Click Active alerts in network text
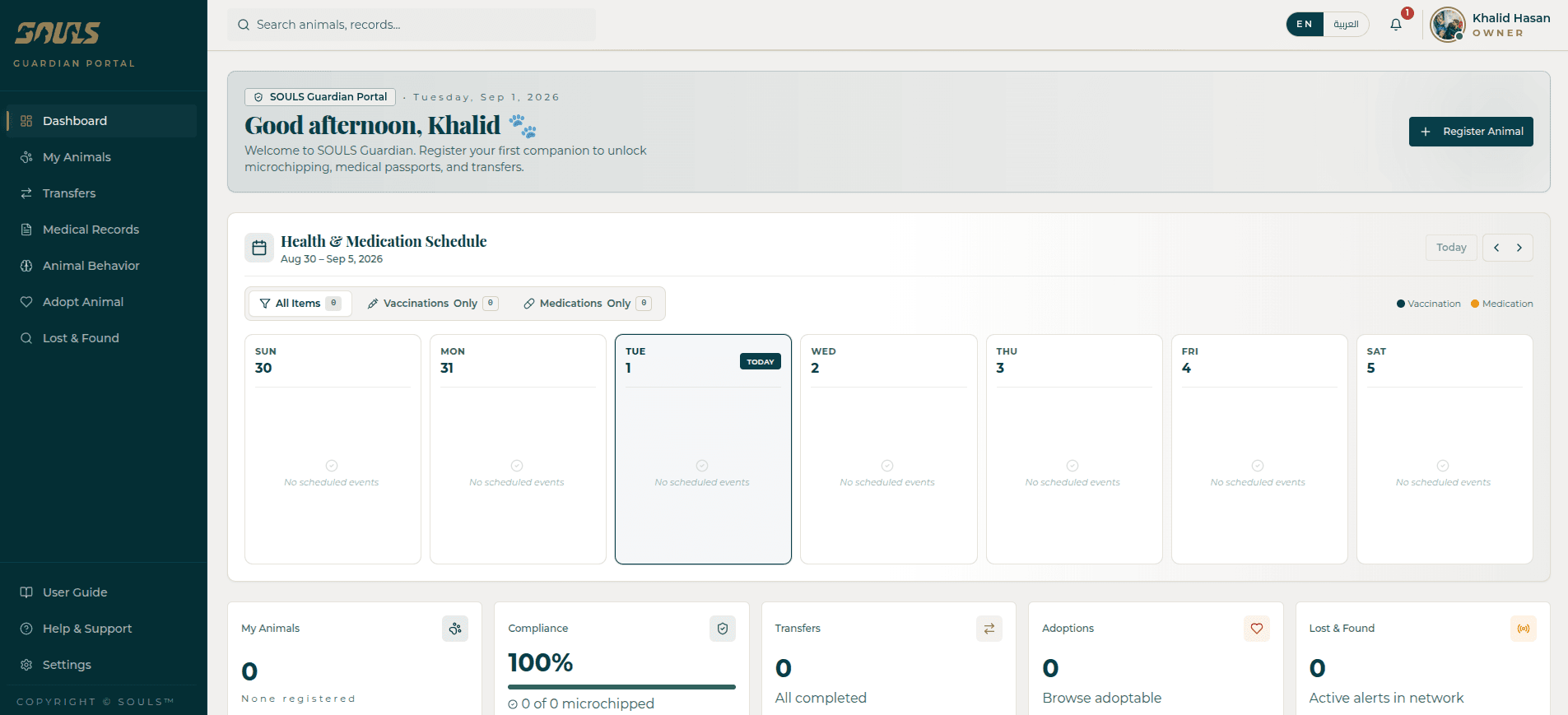1568x715 pixels. (1386, 698)
